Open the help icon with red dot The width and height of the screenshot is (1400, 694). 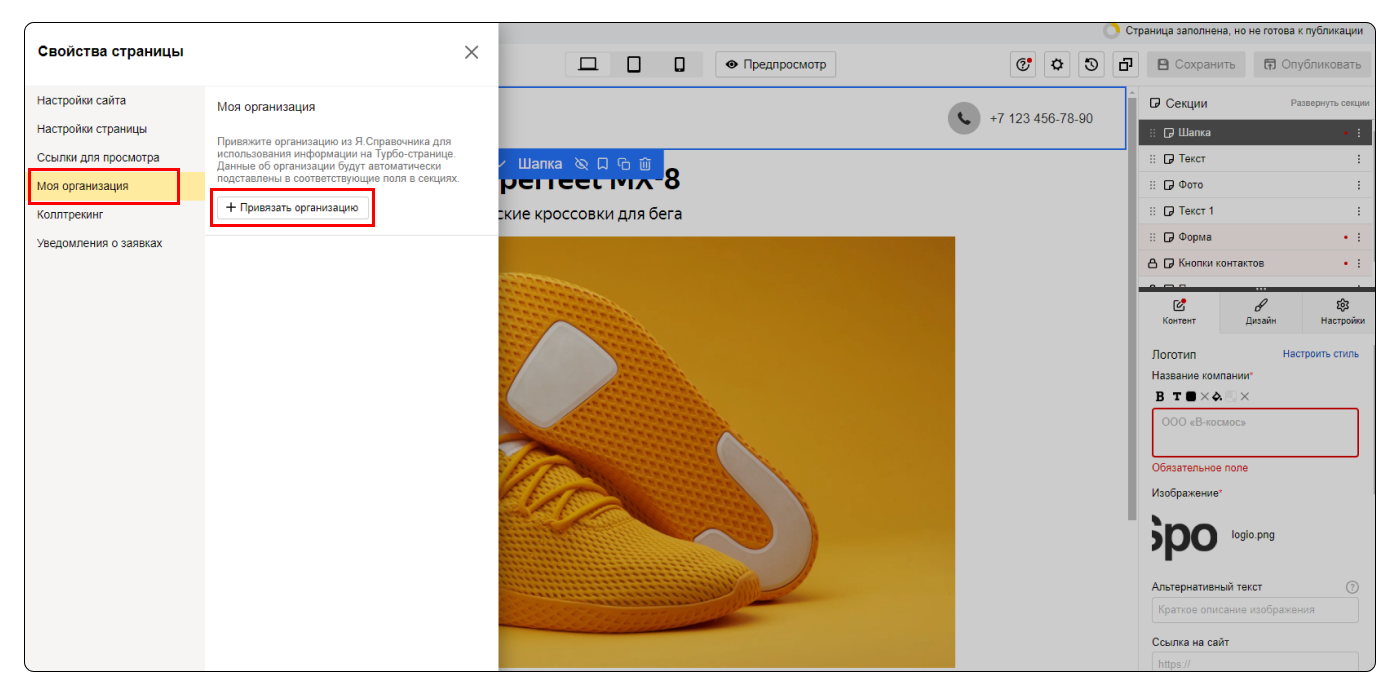[x=1023, y=64]
